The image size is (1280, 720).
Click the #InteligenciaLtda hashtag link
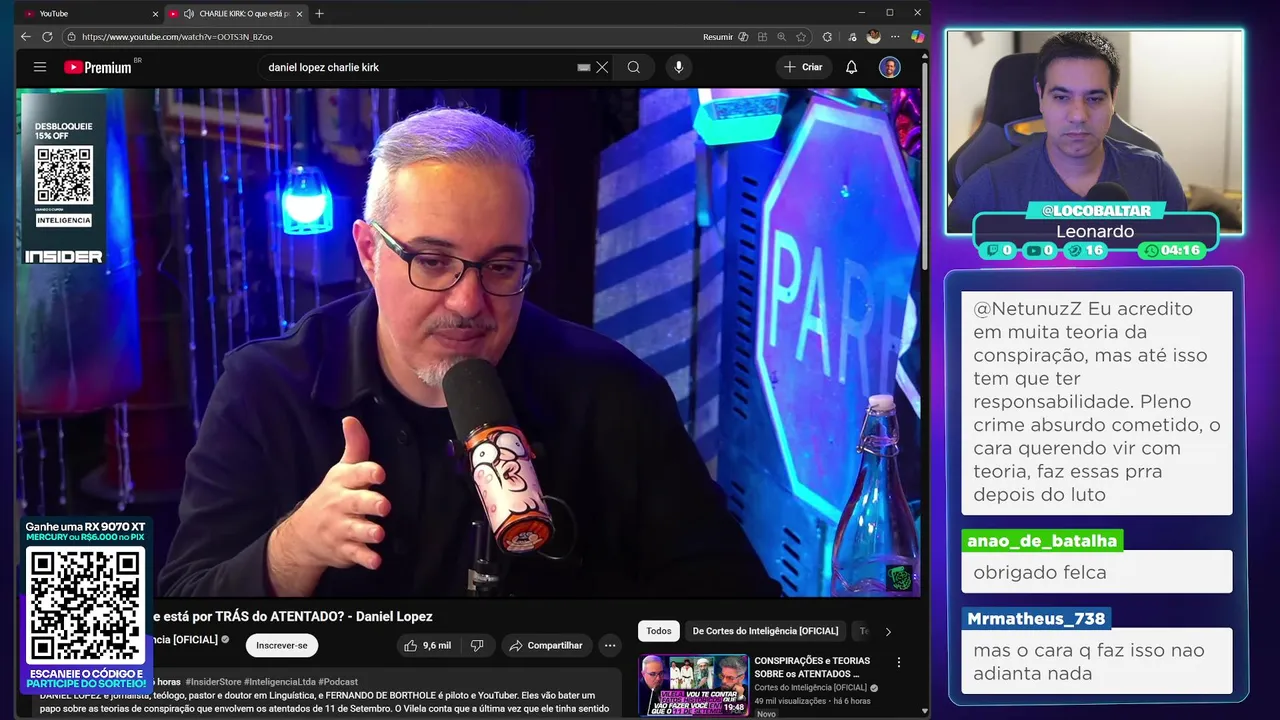click(x=279, y=681)
